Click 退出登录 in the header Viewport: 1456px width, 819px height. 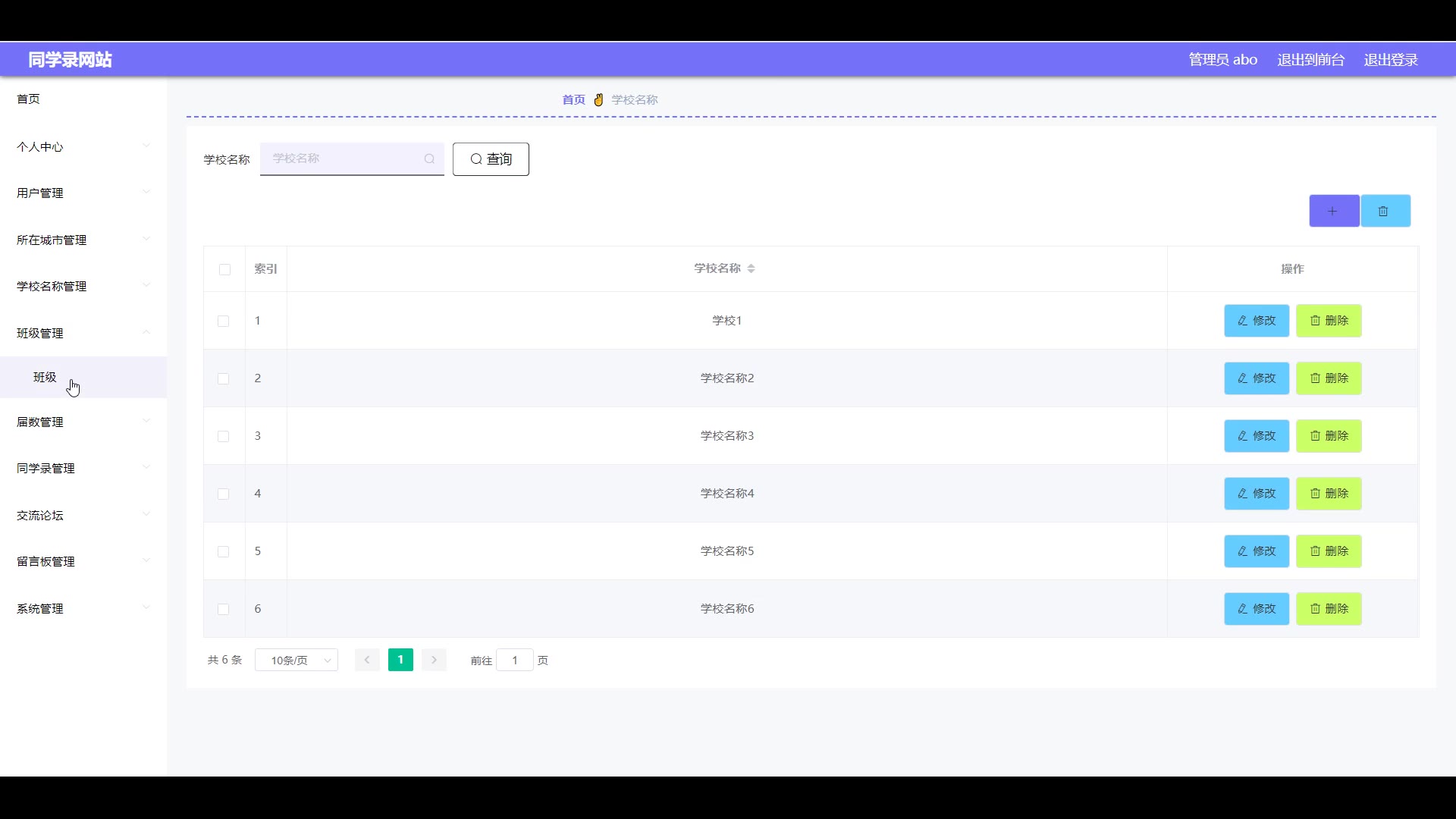click(1390, 60)
